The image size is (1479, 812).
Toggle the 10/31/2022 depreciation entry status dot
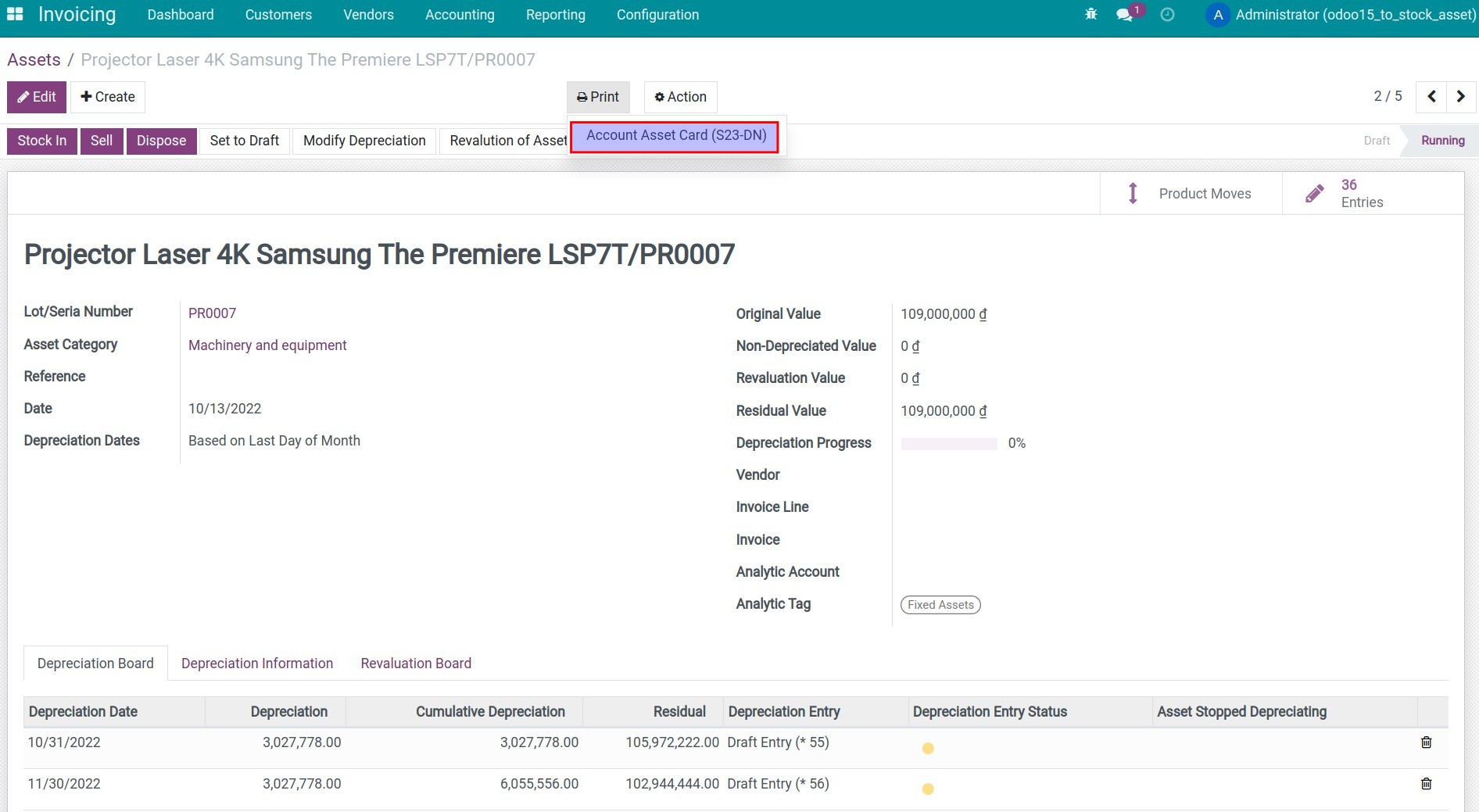928,749
